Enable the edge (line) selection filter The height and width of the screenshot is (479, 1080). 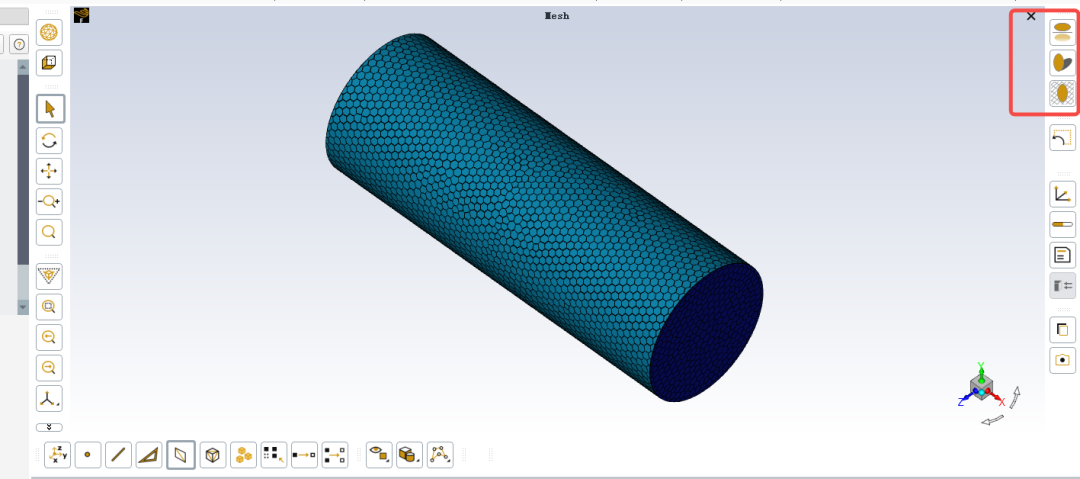point(118,455)
